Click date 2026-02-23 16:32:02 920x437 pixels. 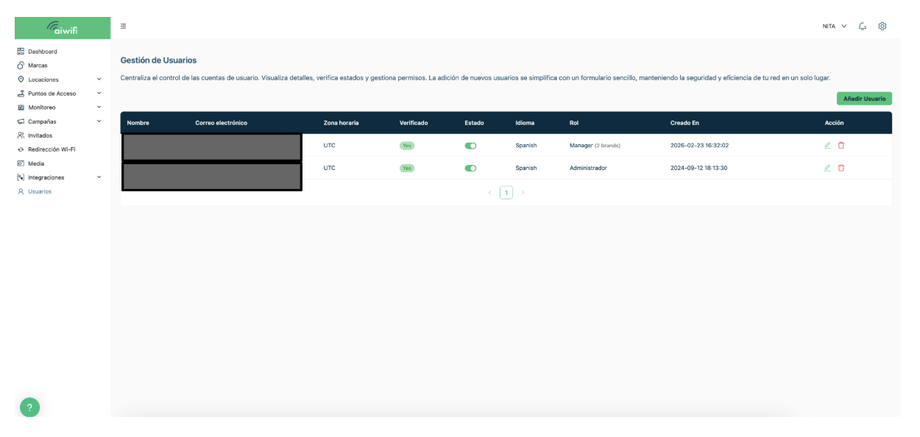coord(699,145)
